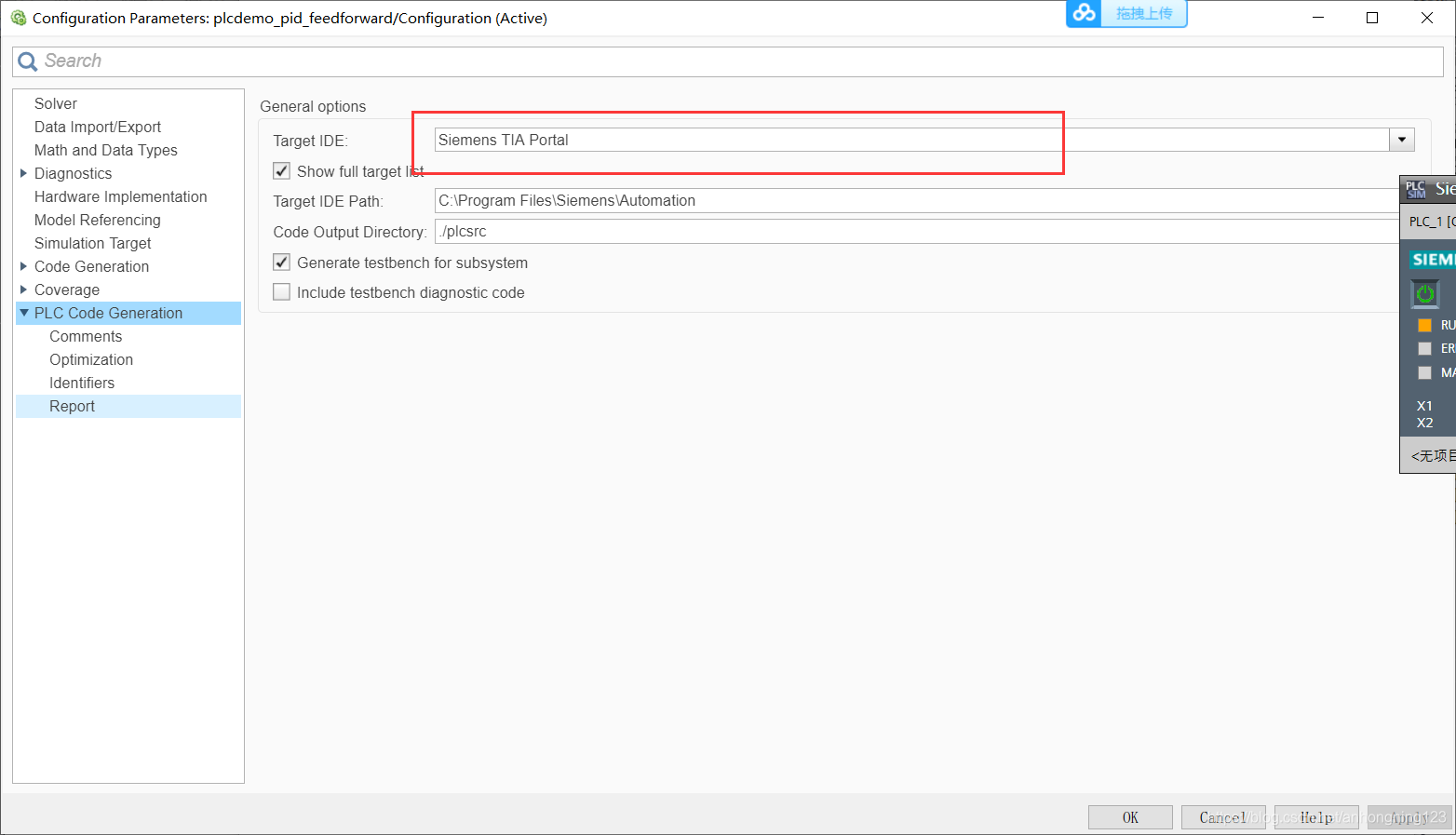Click the Target IDE Path field
The width and height of the screenshot is (1456, 835).
917,200
